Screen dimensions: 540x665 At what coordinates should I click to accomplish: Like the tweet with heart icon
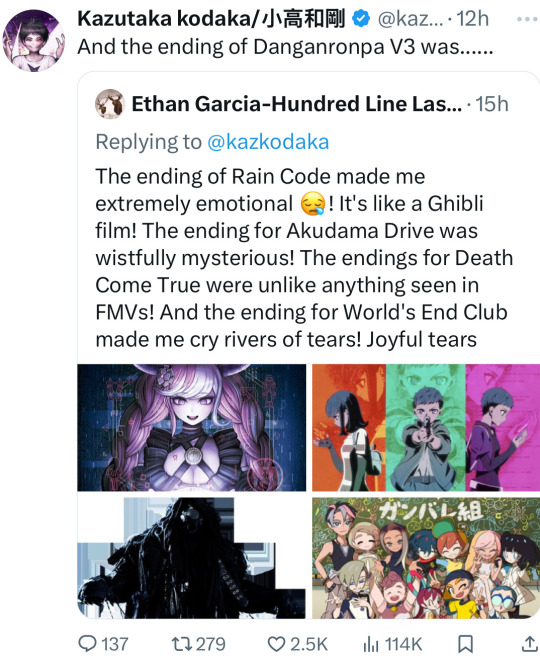pos(277,644)
